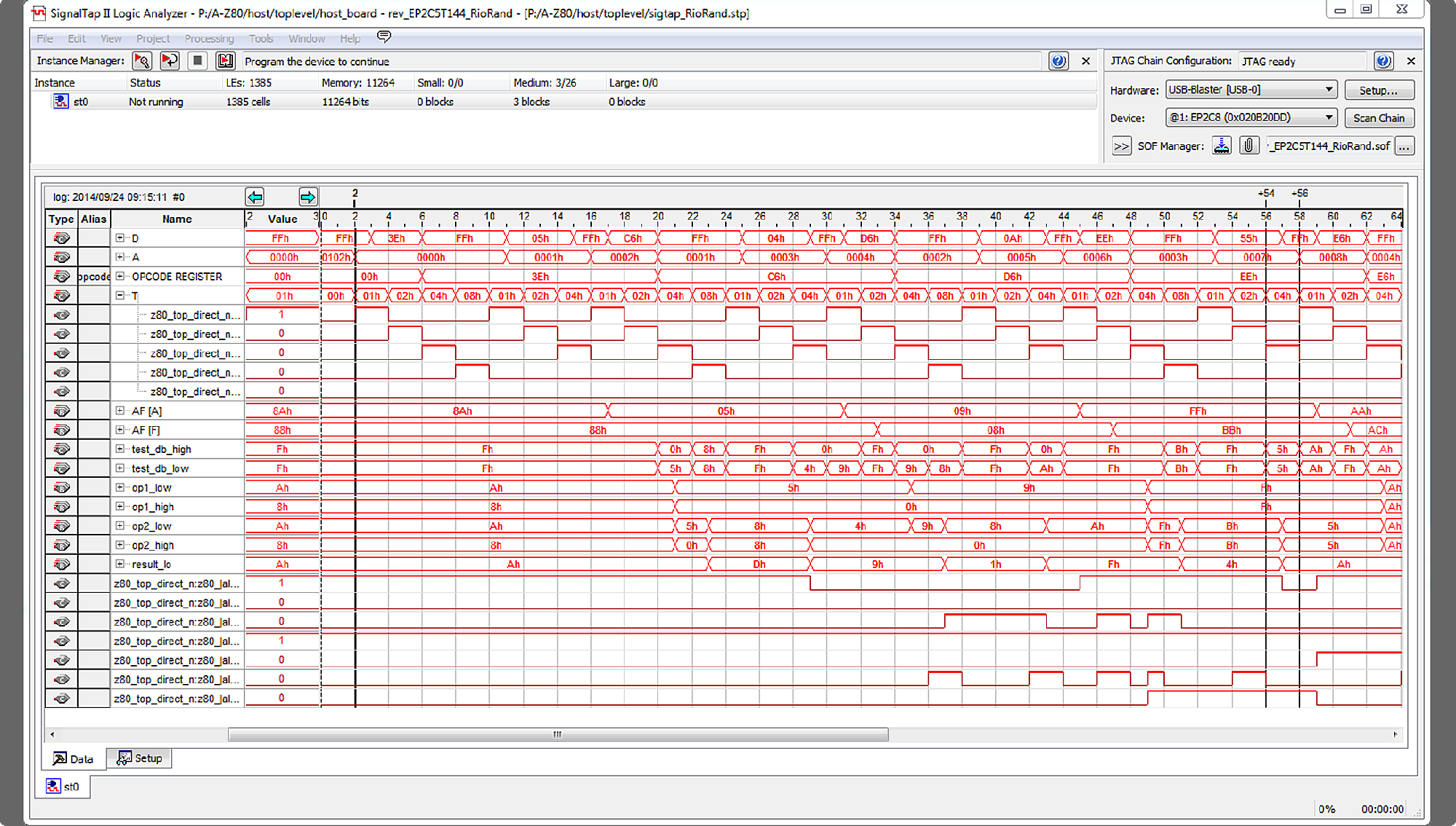
Task: Click the Program the device button
Action: pyautogui.click(x=226, y=61)
